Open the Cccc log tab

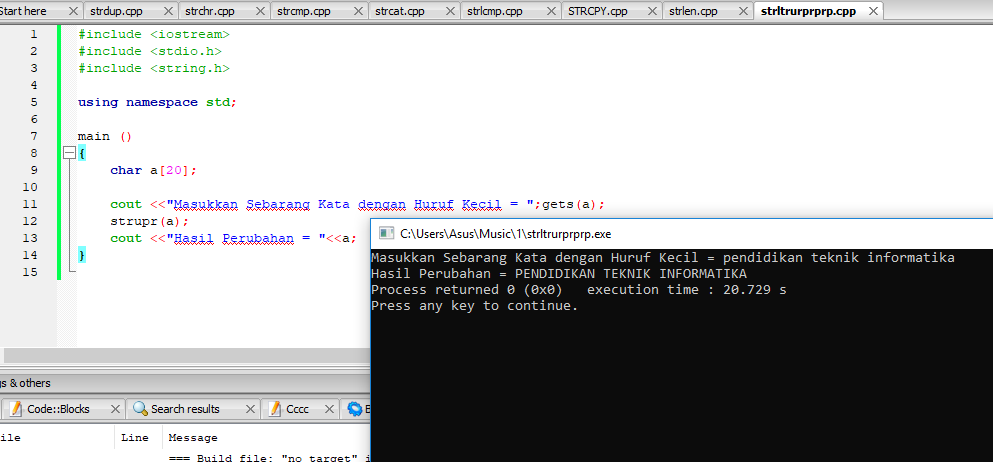coord(297,409)
